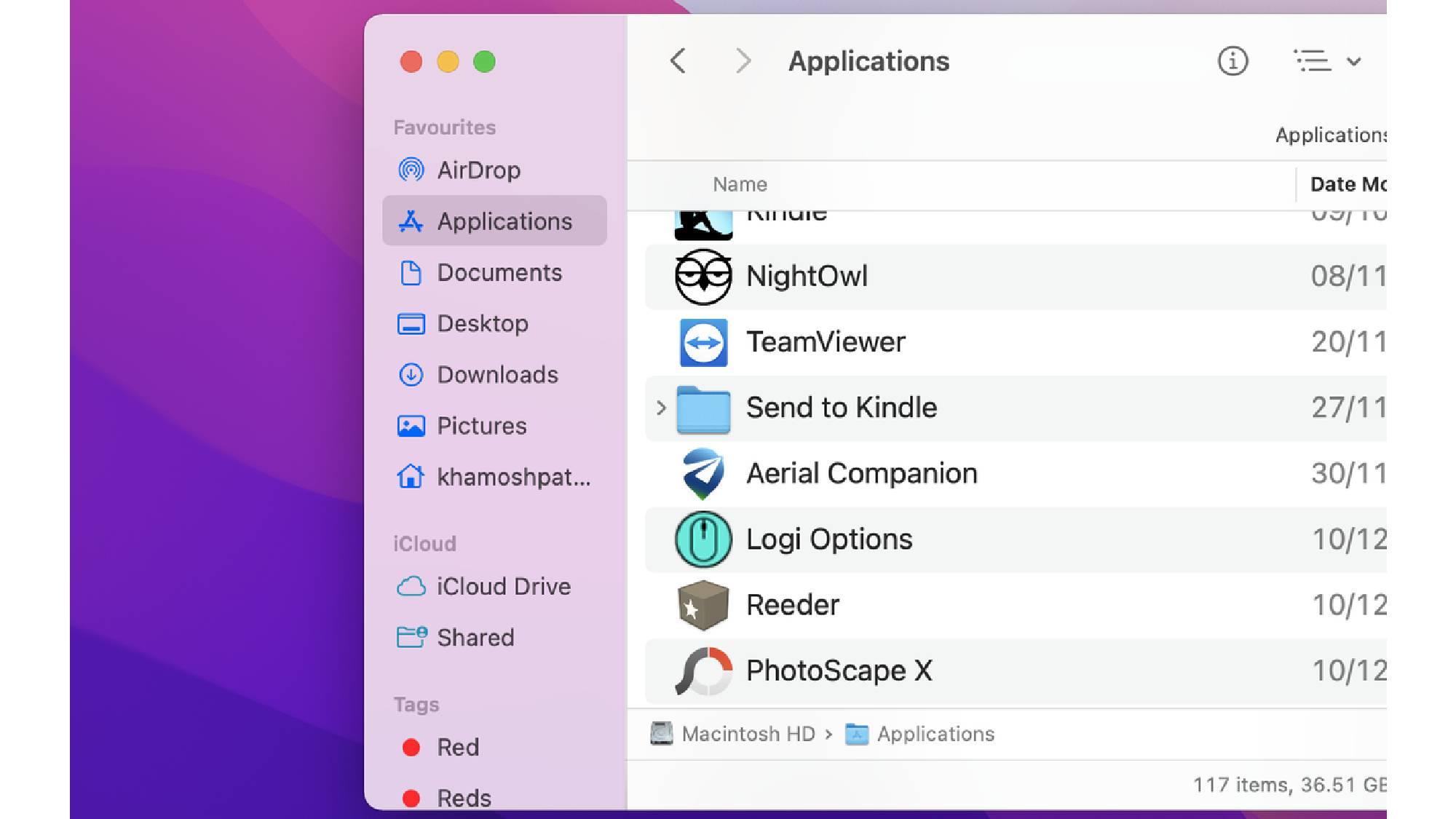Select the Reds tag filter
The width and height of the screenshot is (1456, 819).
pos(464,796)
